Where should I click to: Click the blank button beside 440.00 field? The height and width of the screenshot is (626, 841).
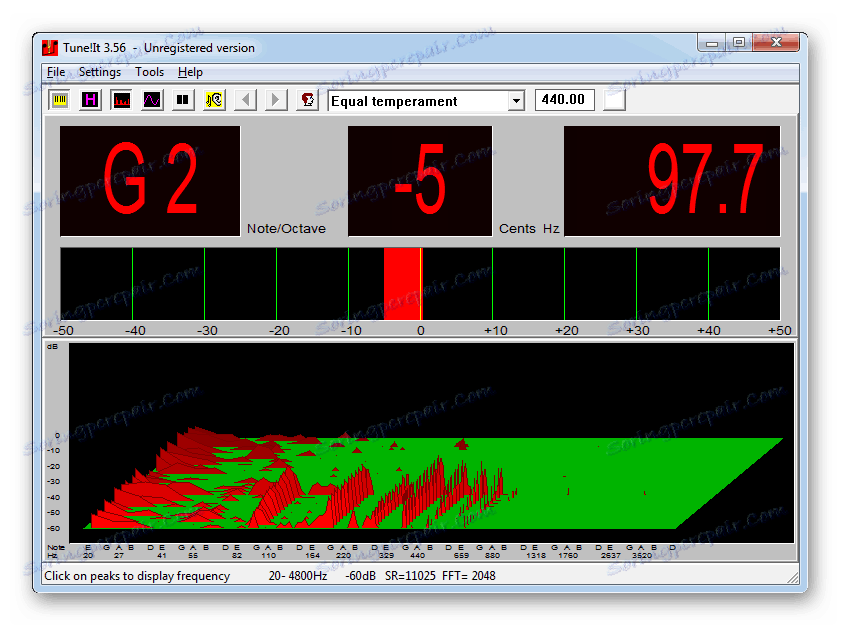click(613, 100)
